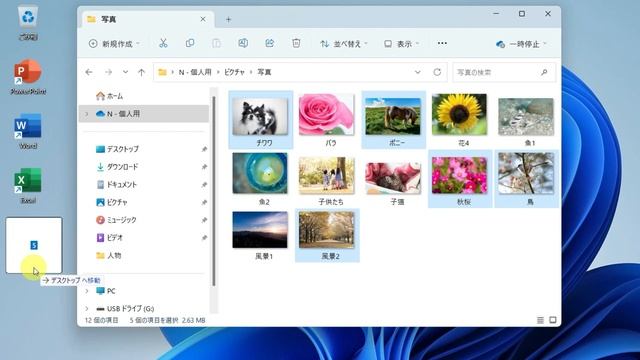Open recent locations chevron dropdown
This screenshot has height=360, width=640.
(x=125, y=72)
